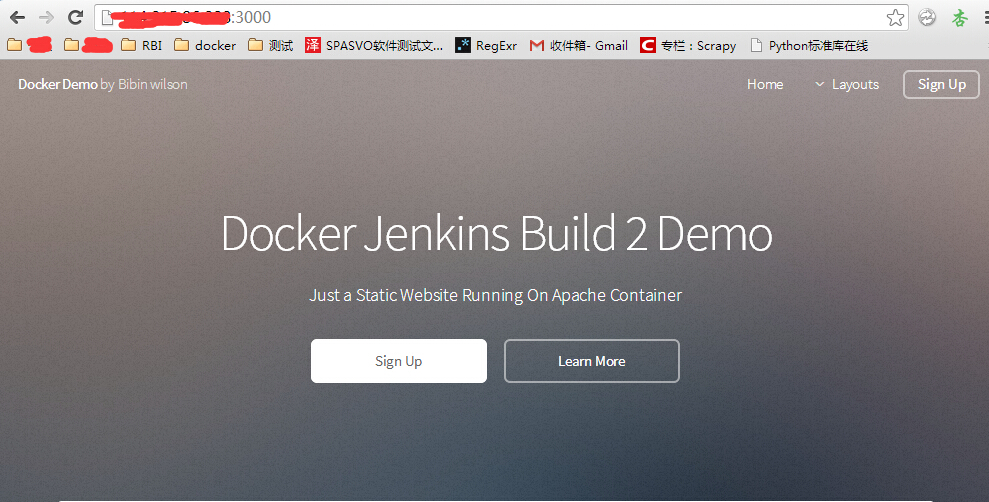Go back with the browser back arrow
This screenshot has height=502, width=989.
click(x=17, y=18)
